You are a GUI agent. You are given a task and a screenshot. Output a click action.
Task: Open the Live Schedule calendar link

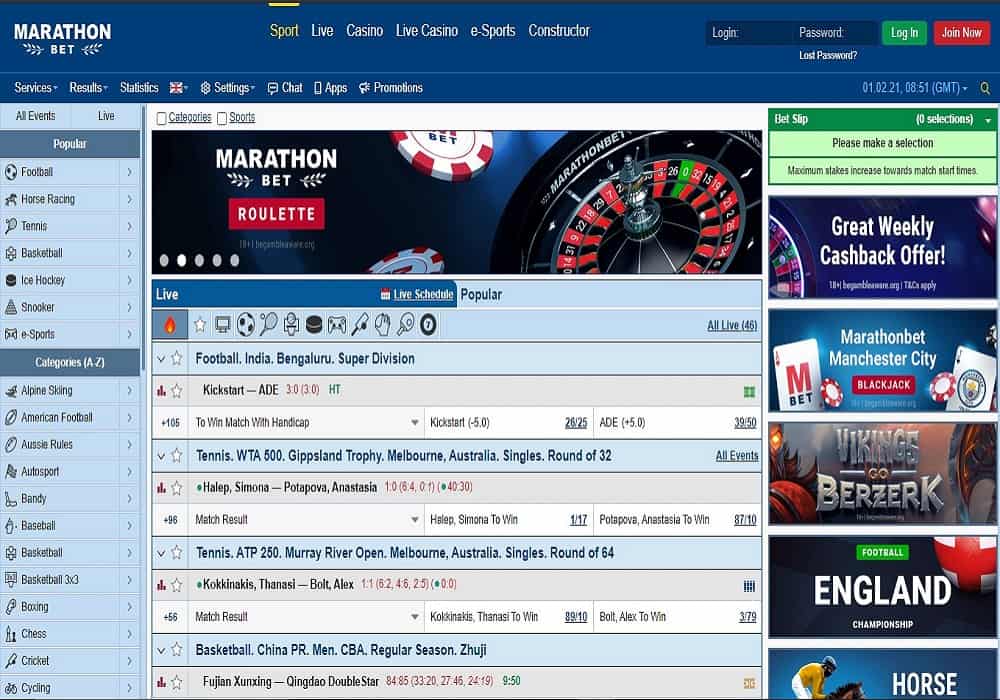(417, 295)
